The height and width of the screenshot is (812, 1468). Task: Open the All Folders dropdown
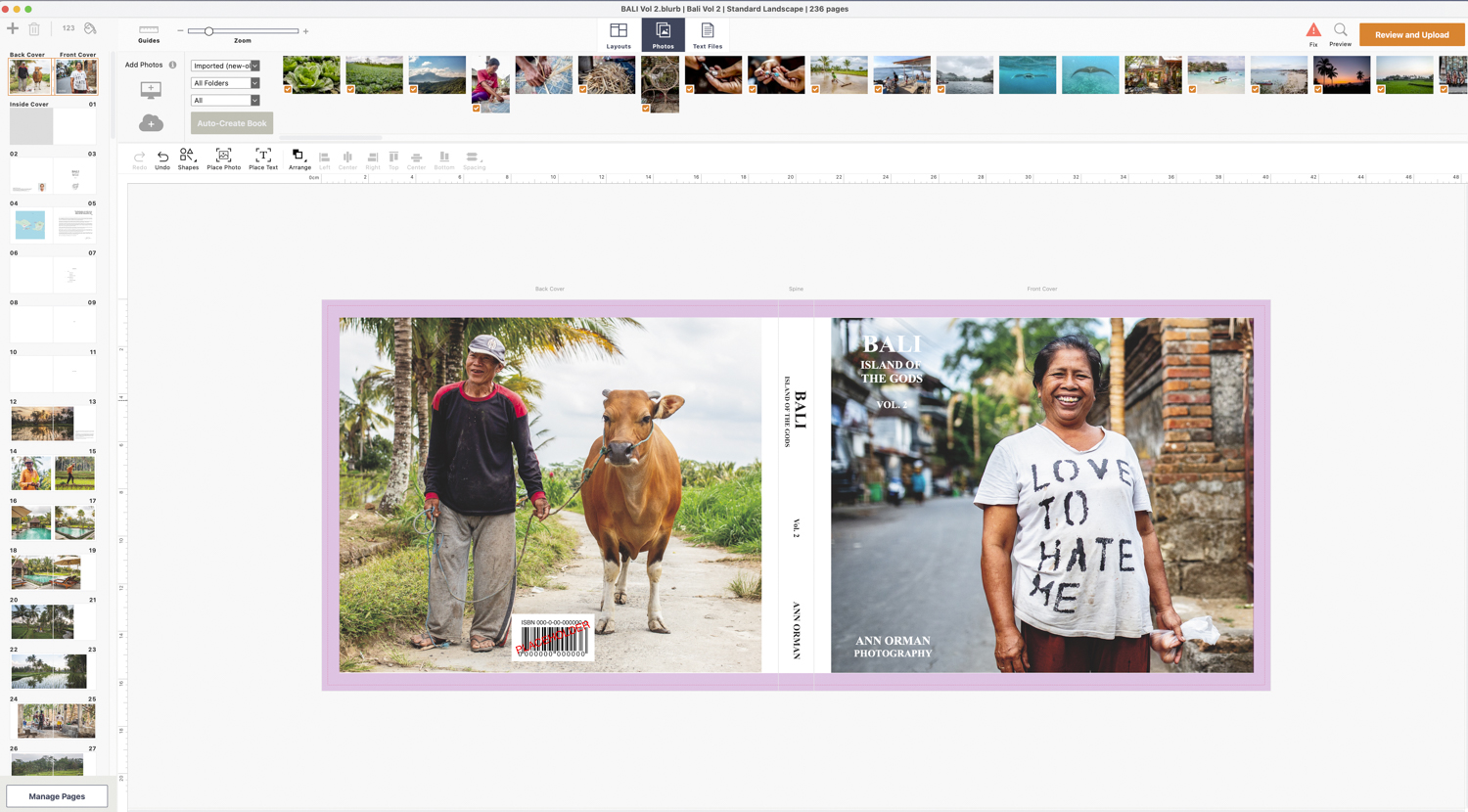[x=225, y=83]
